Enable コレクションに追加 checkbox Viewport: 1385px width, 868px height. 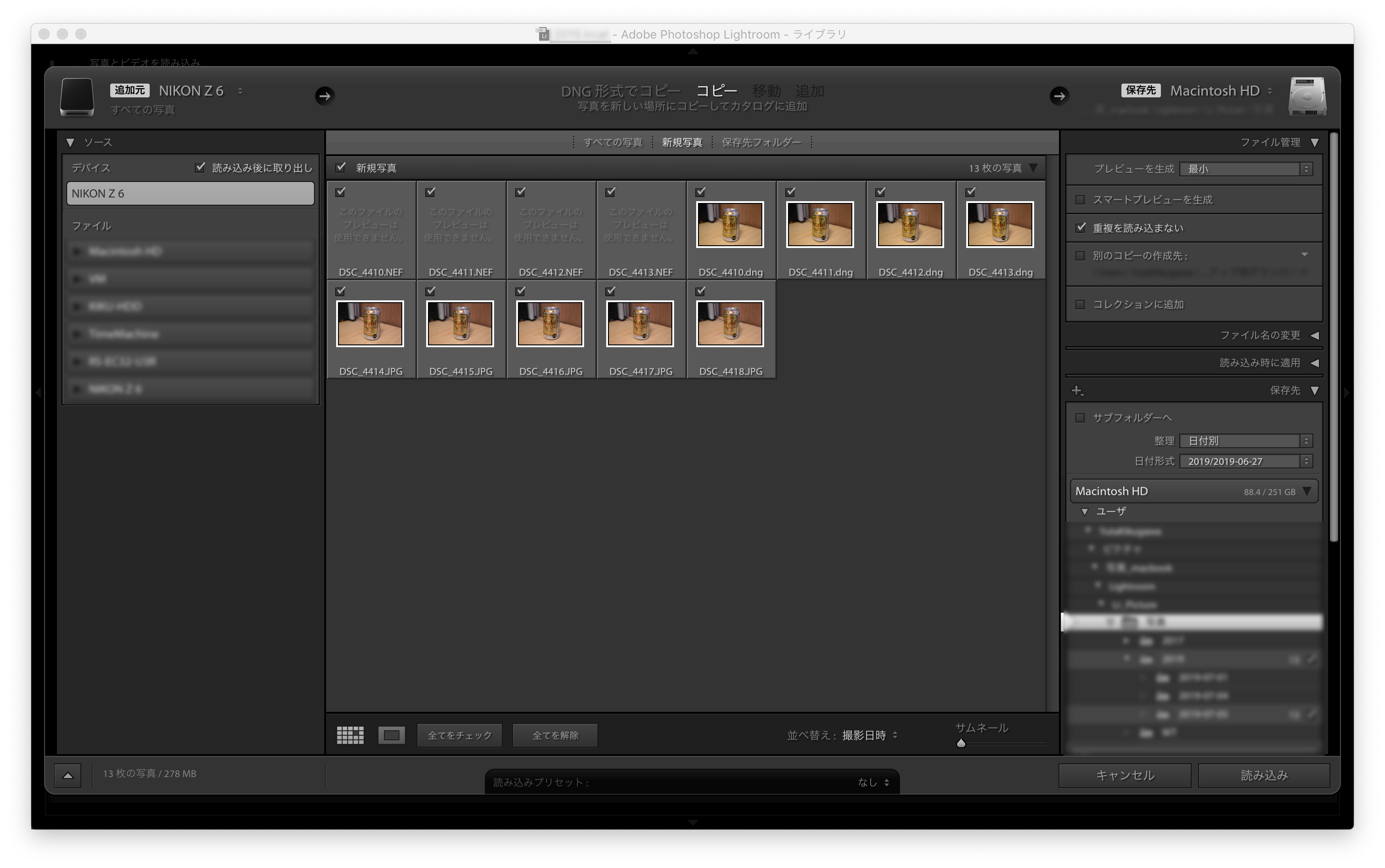pos(1080,304)
